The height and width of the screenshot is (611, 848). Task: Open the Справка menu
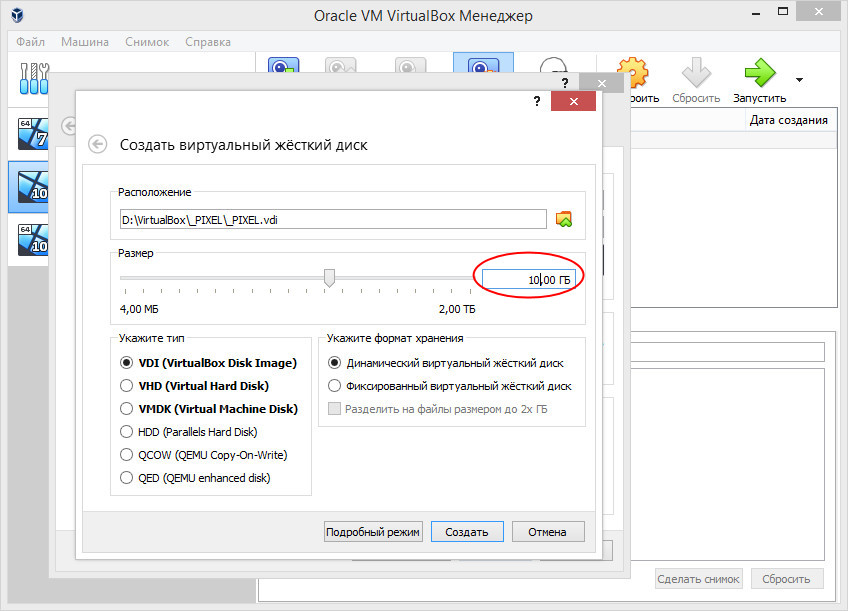[x=208, y=42]
